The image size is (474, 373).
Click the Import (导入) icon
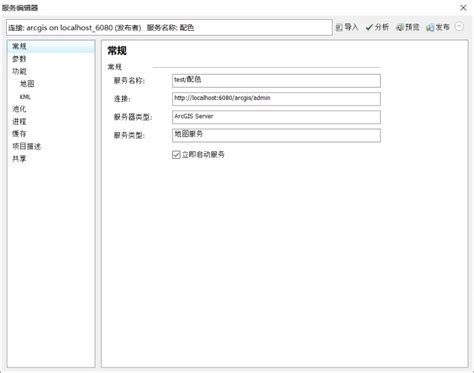tap(339, 27)
